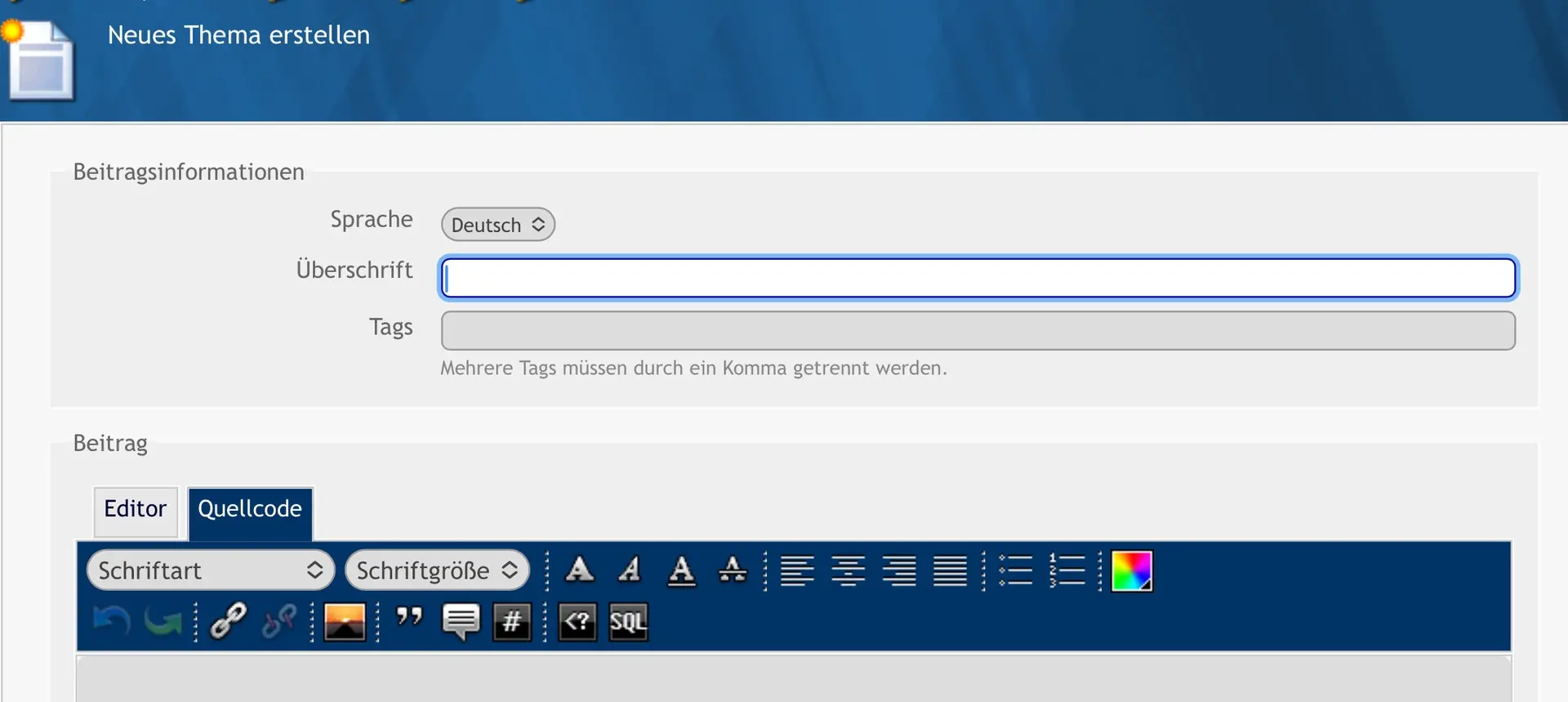
Task: Insert a quote block
Action: pyautogui.click(x=409, y=619)
